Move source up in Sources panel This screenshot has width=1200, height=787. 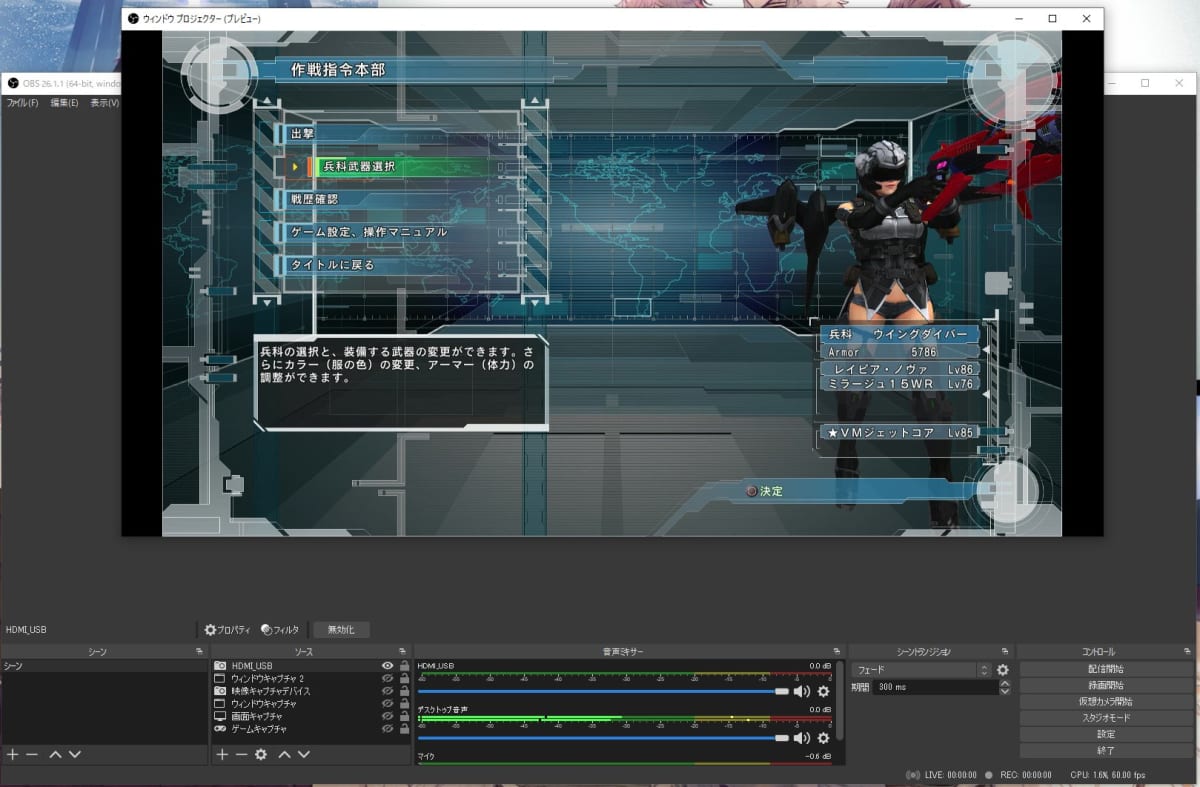pyautogui.click(x=285, y=754)
